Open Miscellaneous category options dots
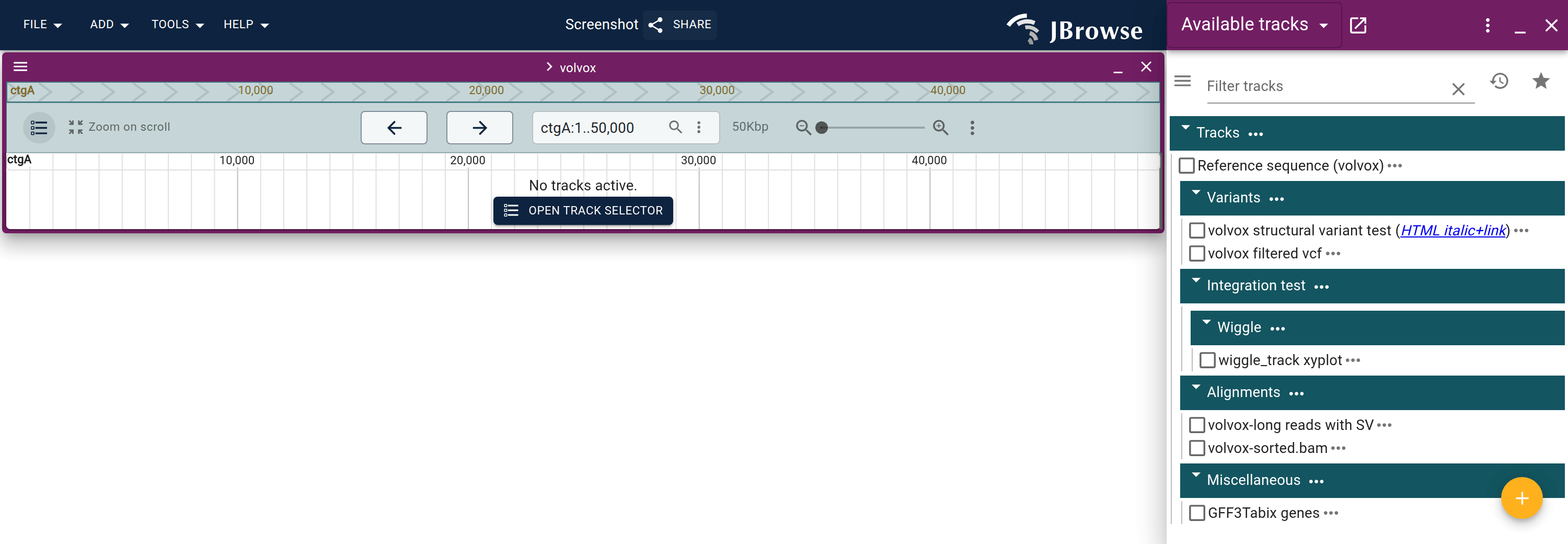1568x544 pixels. coord(1316,481)
